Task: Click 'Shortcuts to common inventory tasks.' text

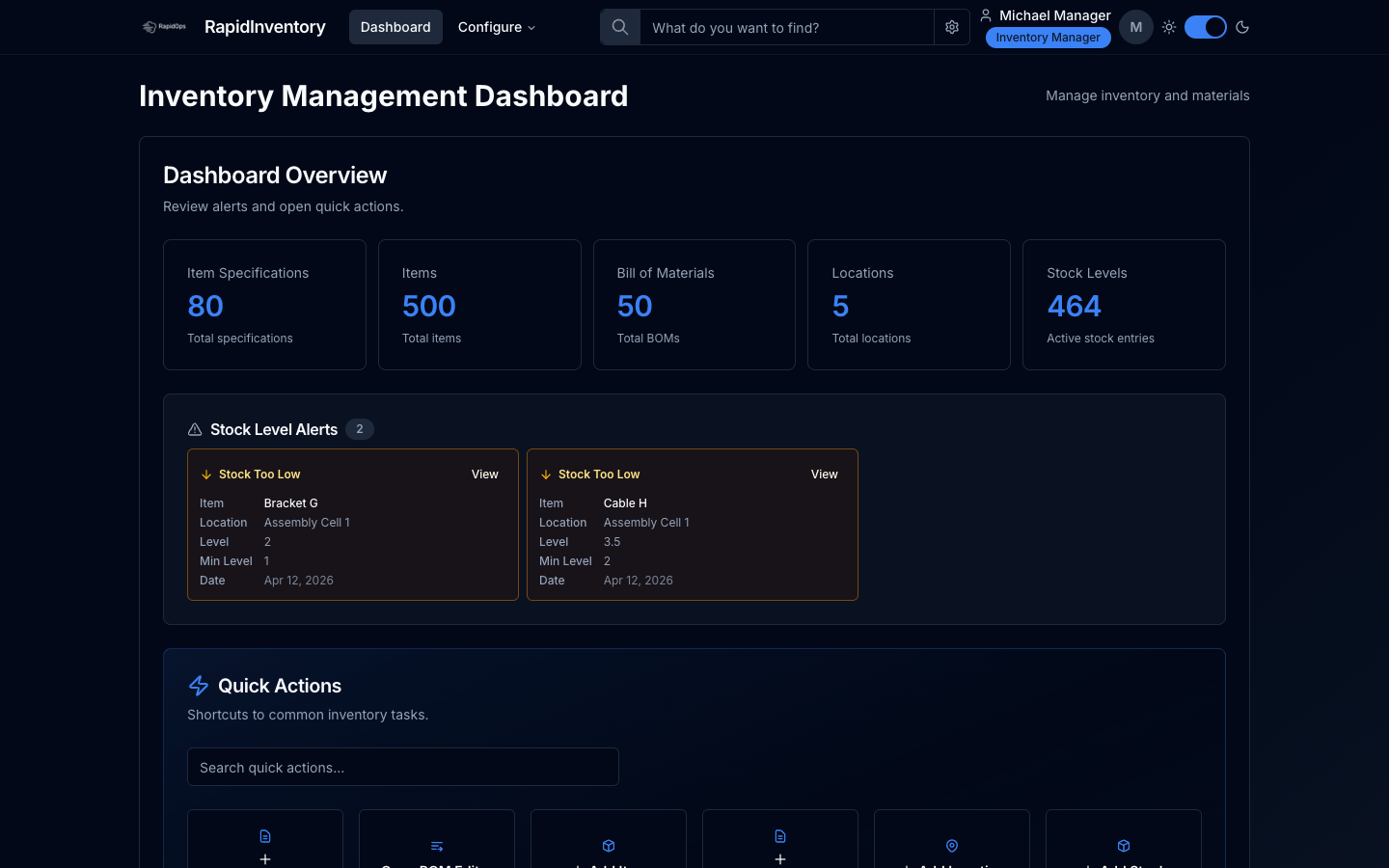Action: [x=308, y=715]
